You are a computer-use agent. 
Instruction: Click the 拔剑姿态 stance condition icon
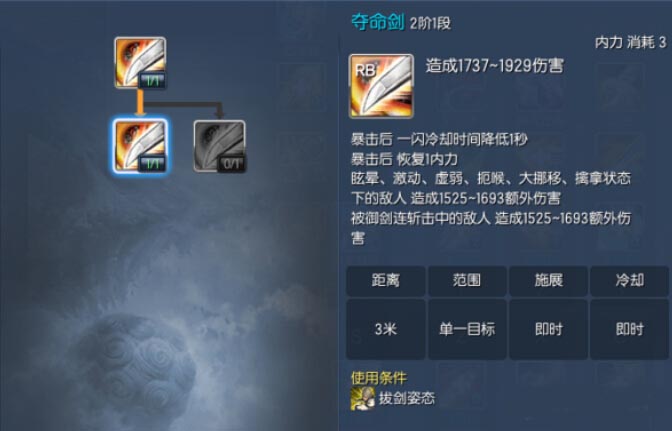point(362,399)
